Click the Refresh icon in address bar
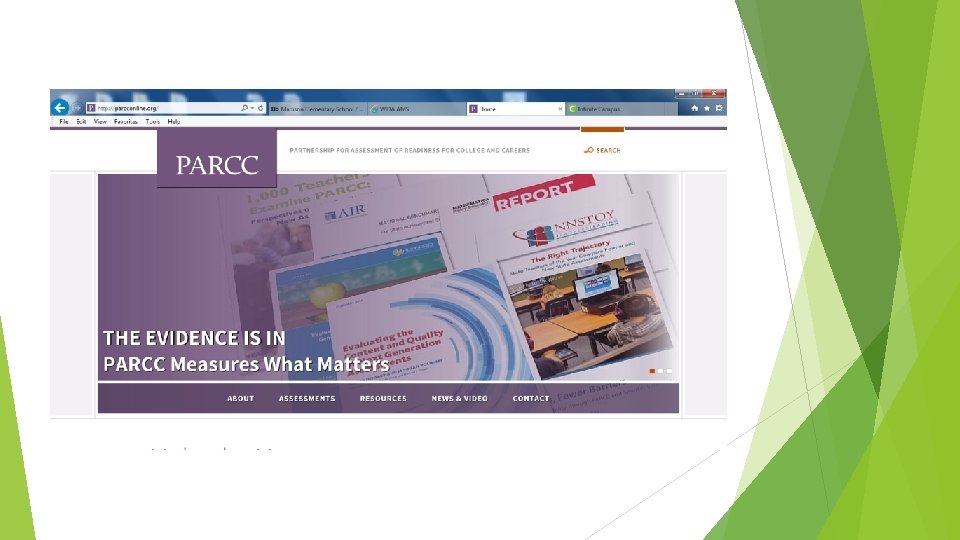Viewport: 960px width, 540px height. [261, 108]
